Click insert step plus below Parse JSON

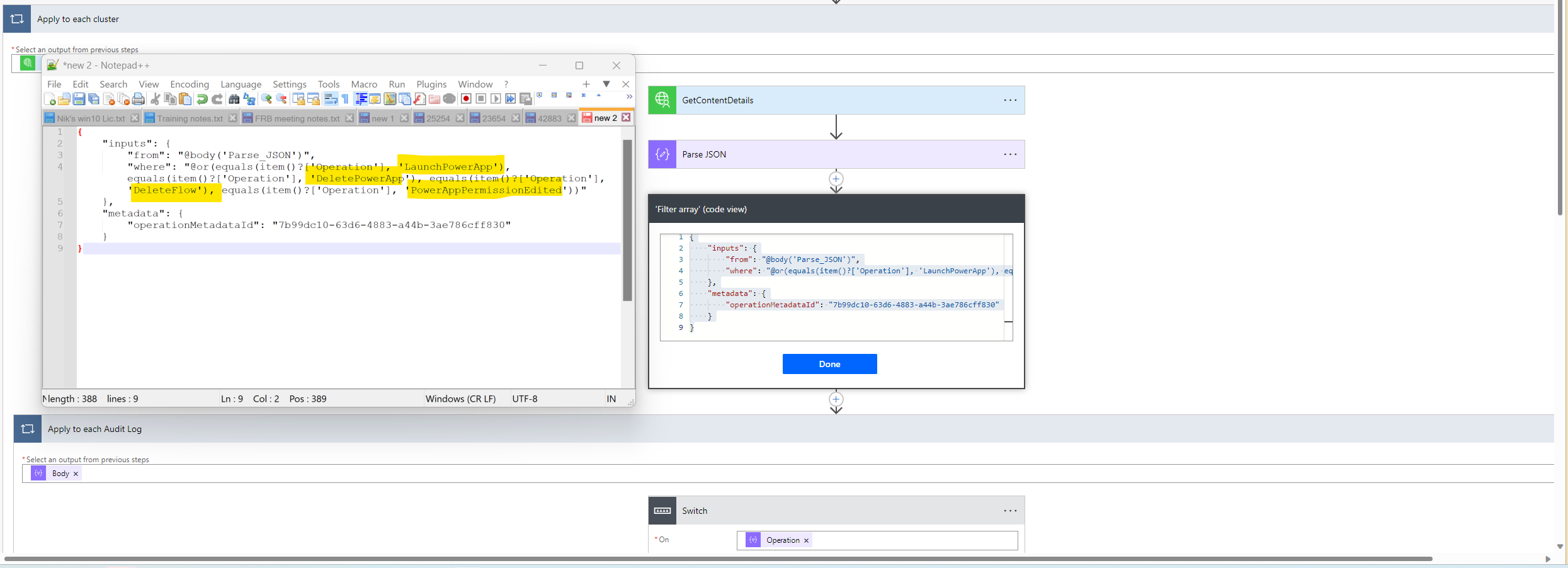tap(836, 179)
